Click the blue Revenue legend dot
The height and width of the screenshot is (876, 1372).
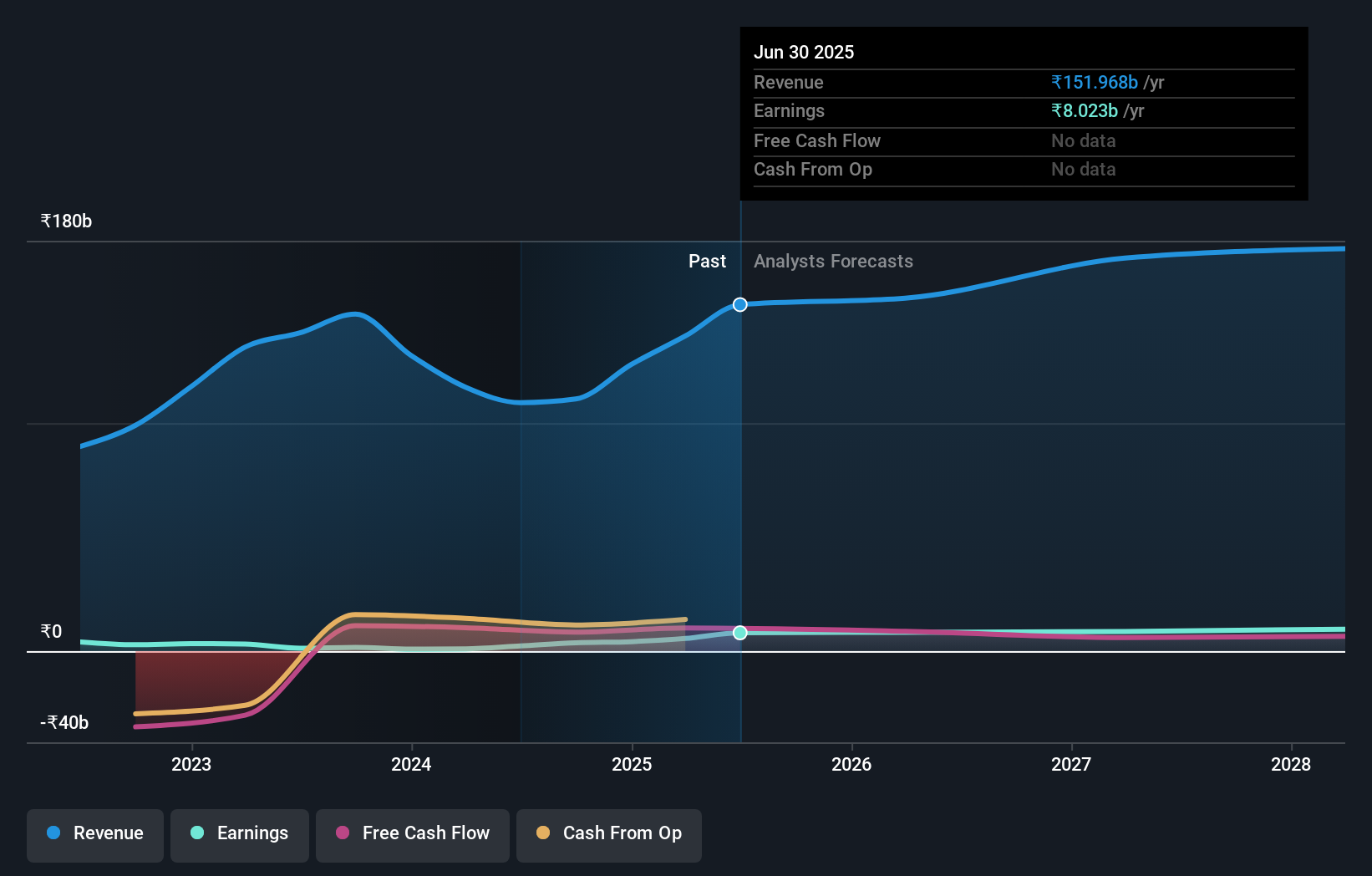(x=52, y=833)
